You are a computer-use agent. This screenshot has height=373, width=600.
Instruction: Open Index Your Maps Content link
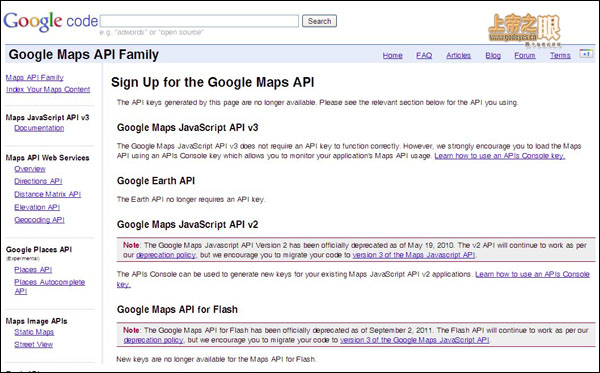click(48, 89)
